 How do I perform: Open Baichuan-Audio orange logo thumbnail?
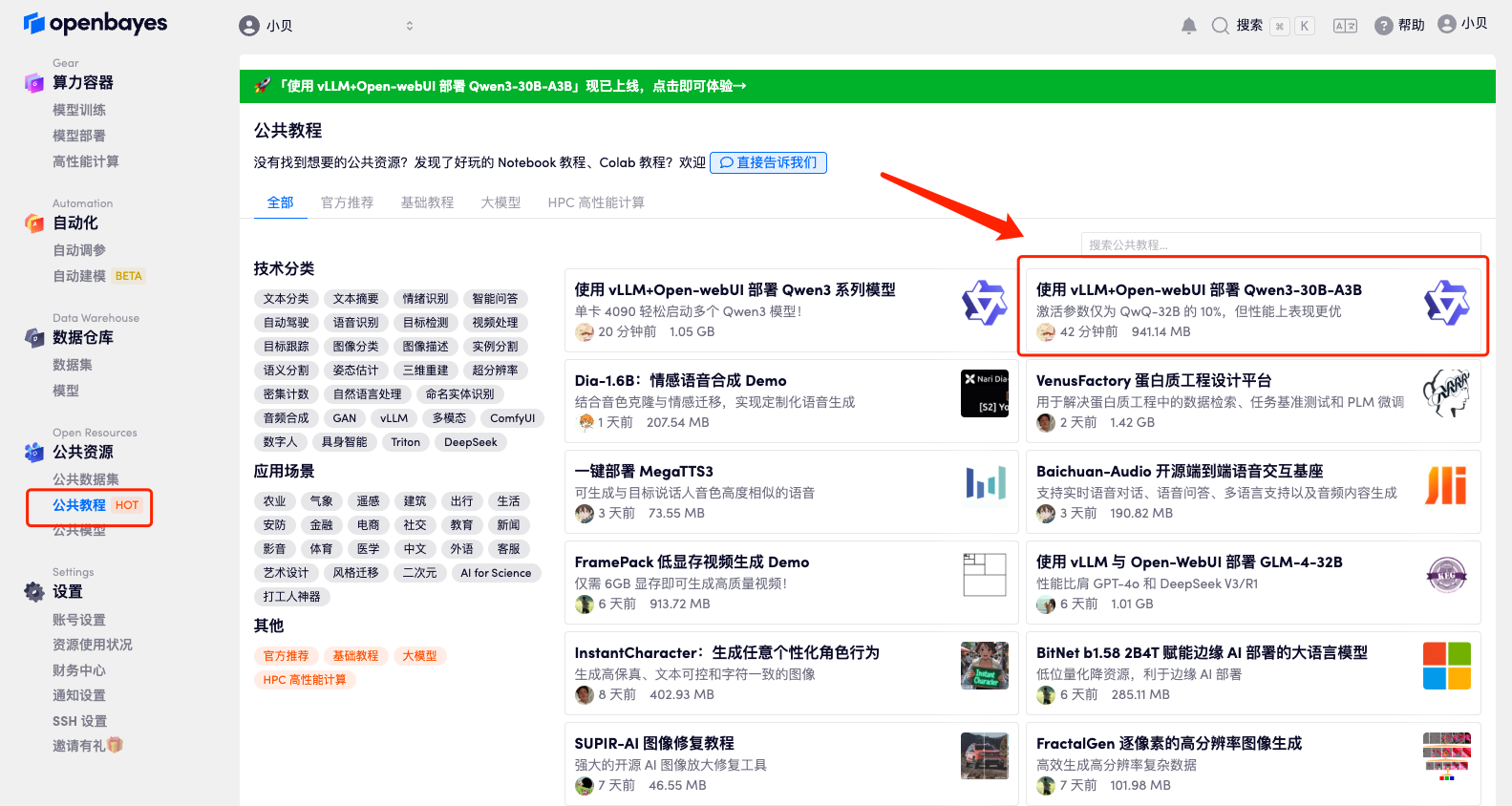pyautogui.click(x=1446, y=484)
